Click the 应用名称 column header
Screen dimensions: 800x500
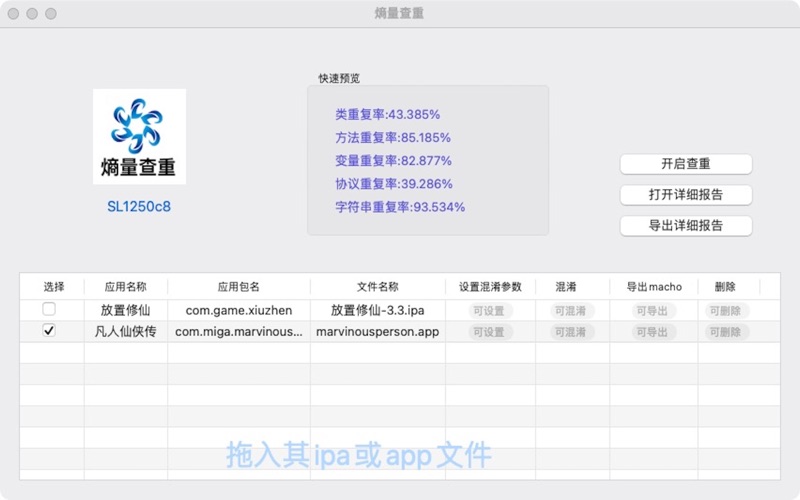126,287
